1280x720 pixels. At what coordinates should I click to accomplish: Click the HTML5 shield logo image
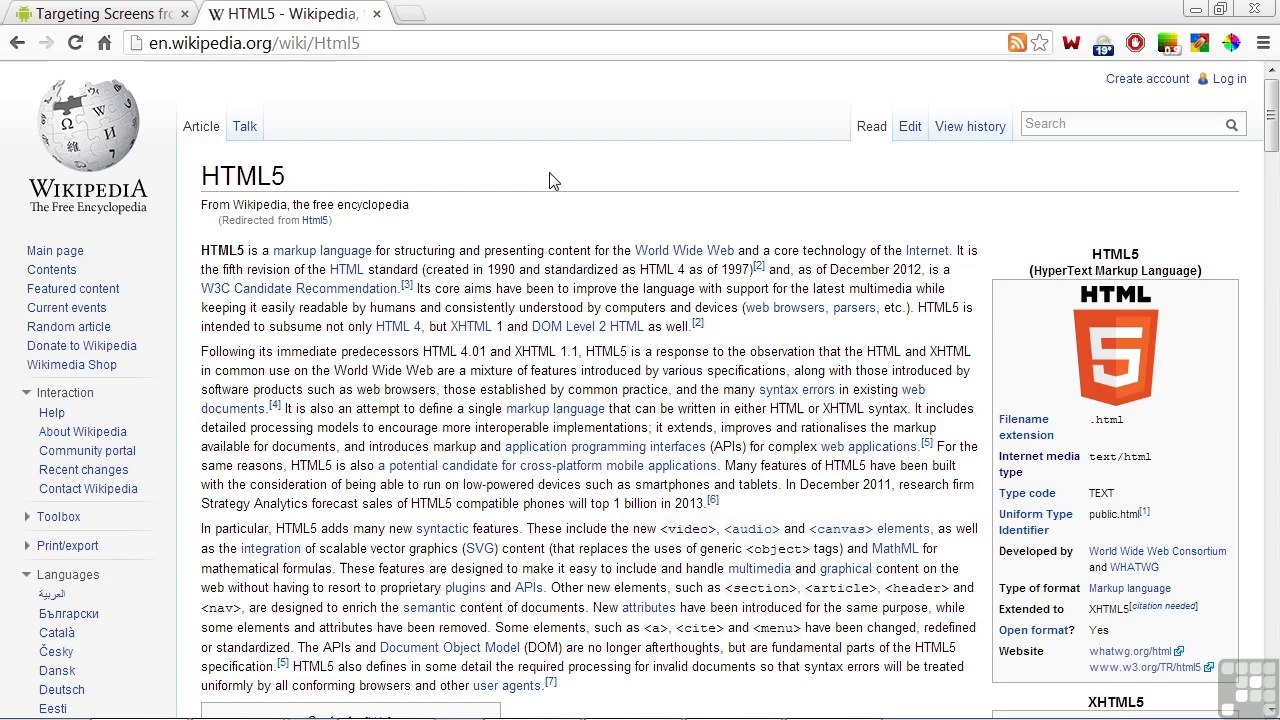pyautogui.click(x=1115, y=345)
